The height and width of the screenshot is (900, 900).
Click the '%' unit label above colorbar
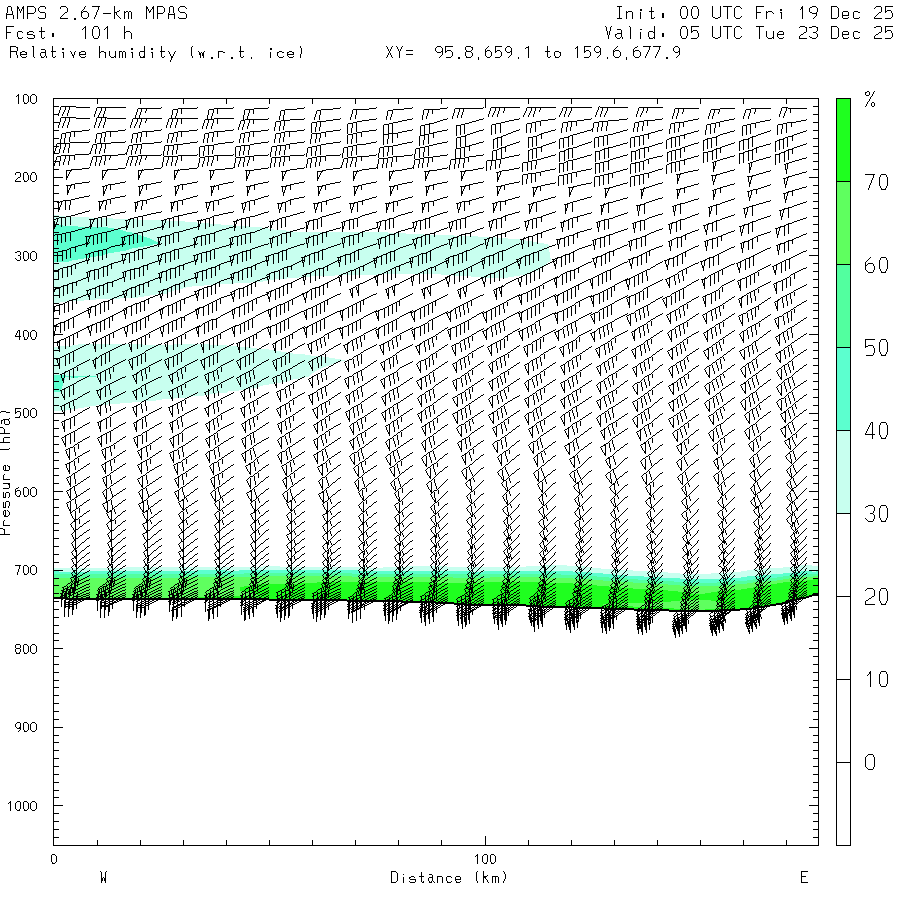click(x=870, y=100)
